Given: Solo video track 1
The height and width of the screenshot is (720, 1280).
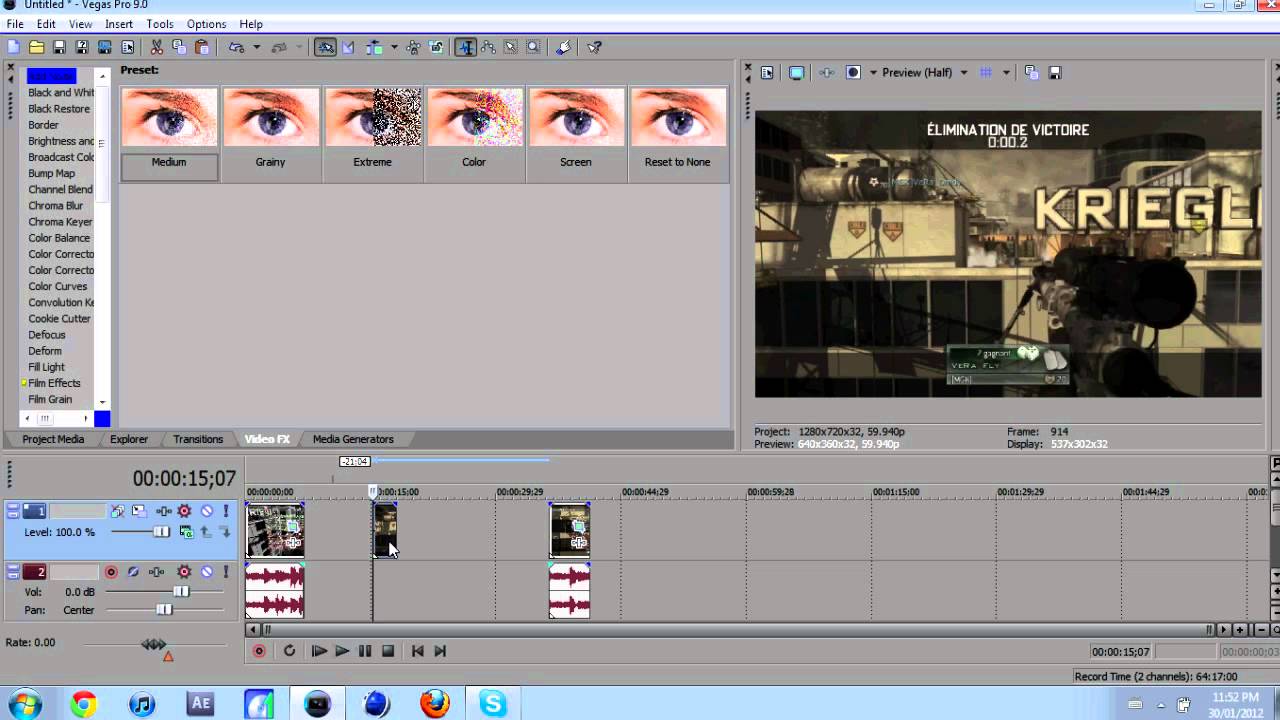Looking at the screenshot, I should (x=226, y=511).
